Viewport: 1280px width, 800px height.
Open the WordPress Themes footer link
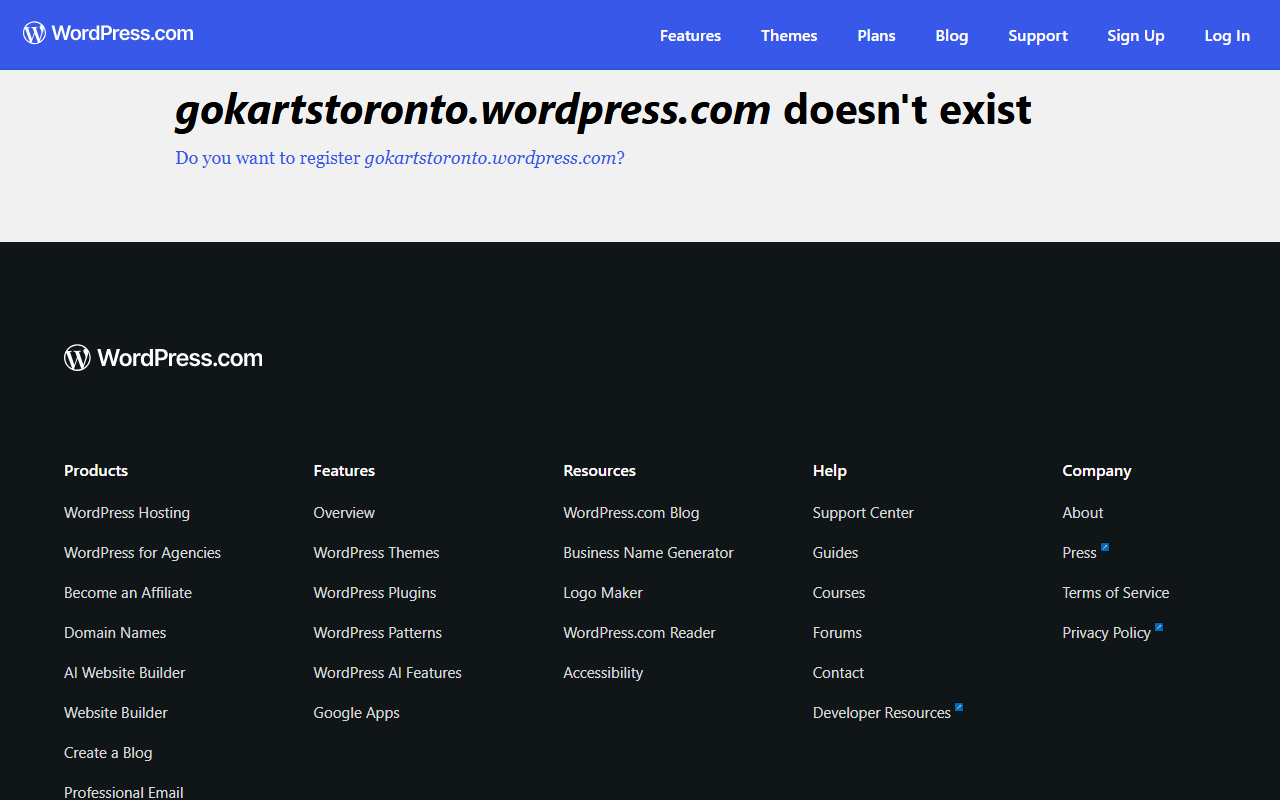click(377, 553)
